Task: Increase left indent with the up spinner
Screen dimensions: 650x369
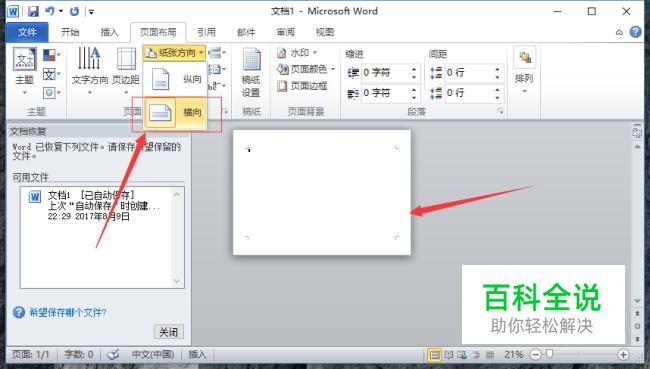Action: [x=414, y=69]
